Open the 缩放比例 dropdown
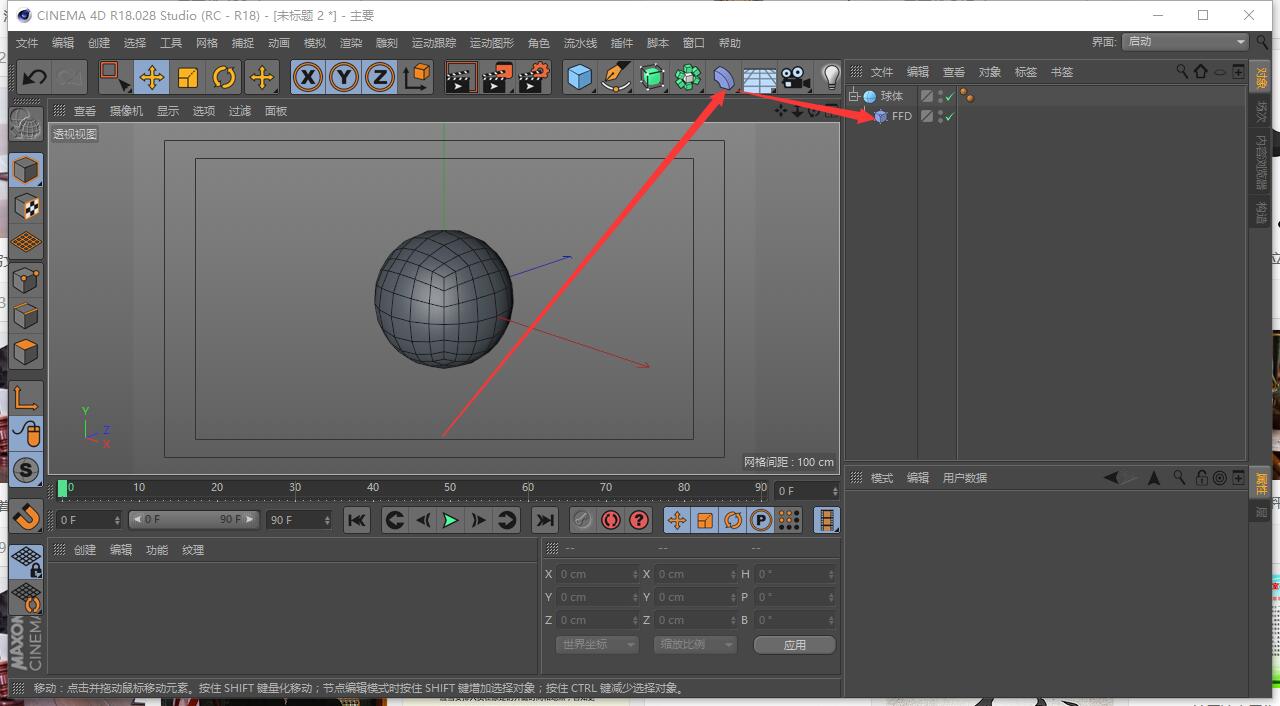 [694, 645]
